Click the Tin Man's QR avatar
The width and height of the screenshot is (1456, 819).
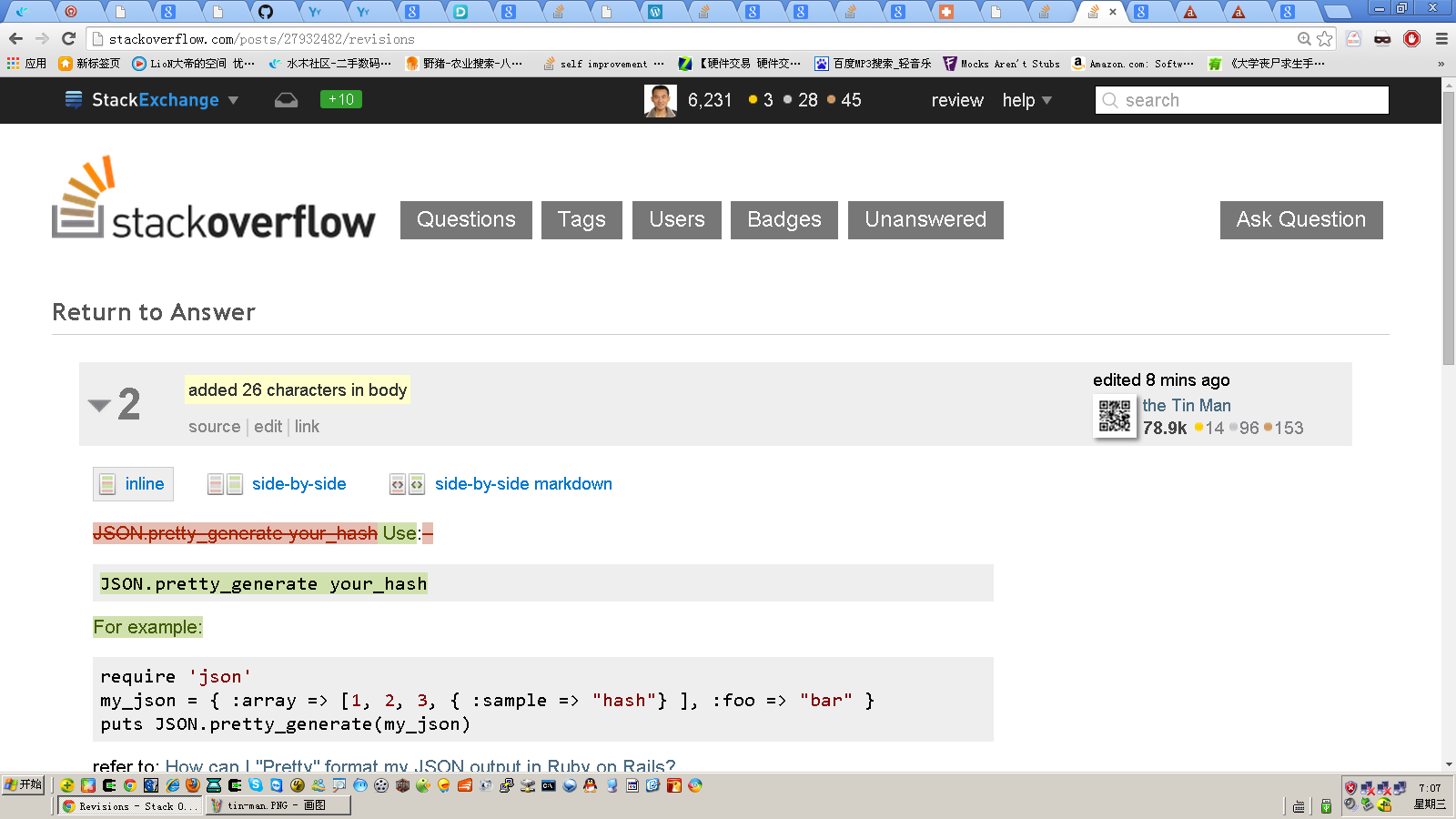(x=1115, y=417)
